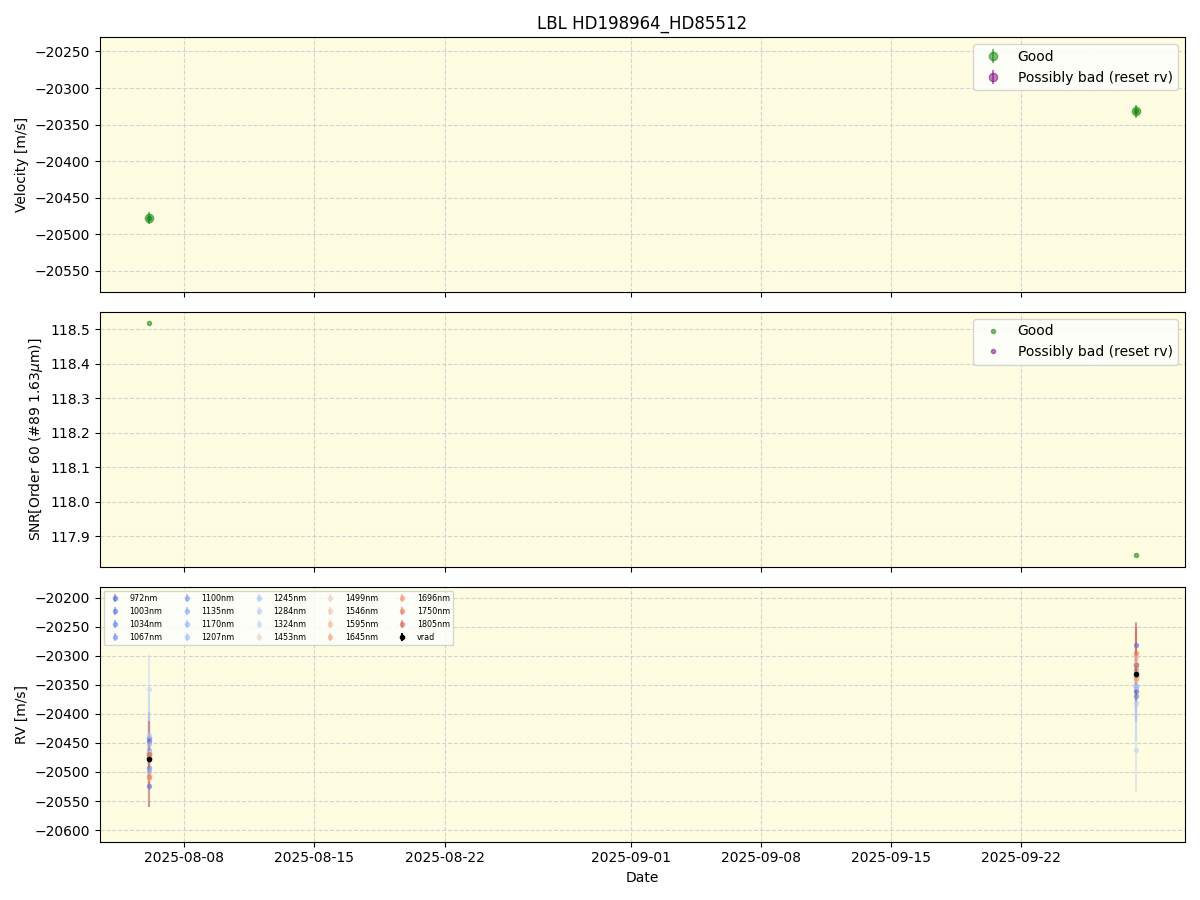Select the 1453nm legend marker

(x=259, y=637)
